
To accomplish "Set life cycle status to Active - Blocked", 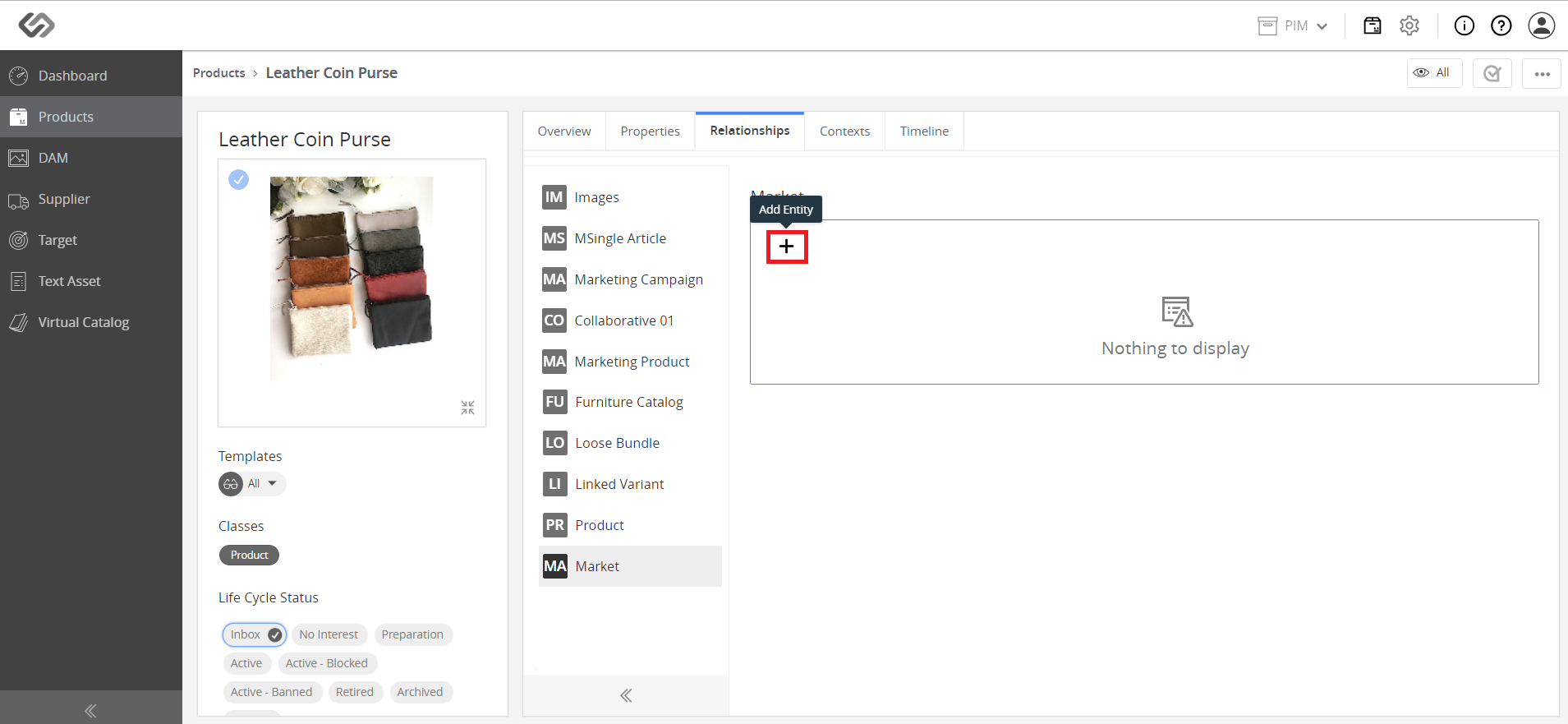I will click(x=327, y=663).
